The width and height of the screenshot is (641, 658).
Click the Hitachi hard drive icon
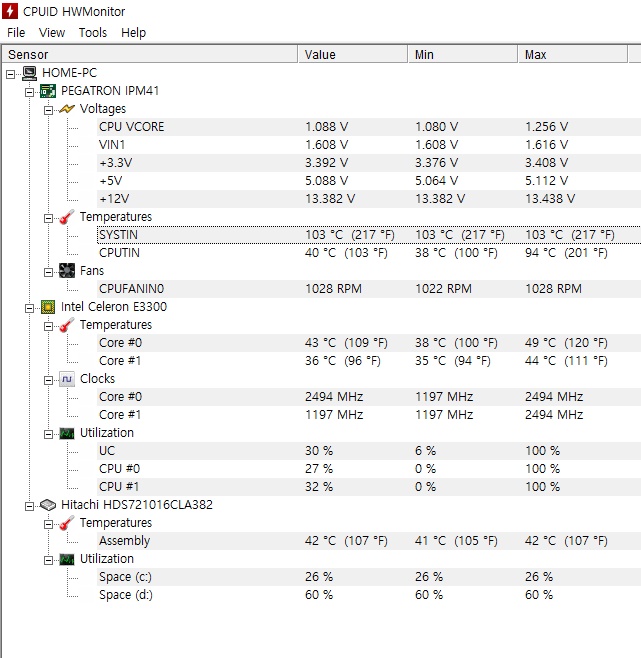(x=48, y=505)
